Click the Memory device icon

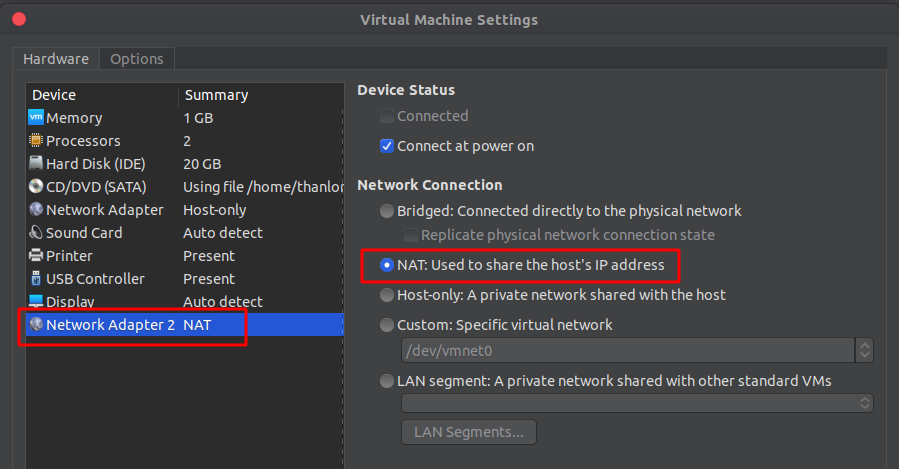tap(36, 118)
